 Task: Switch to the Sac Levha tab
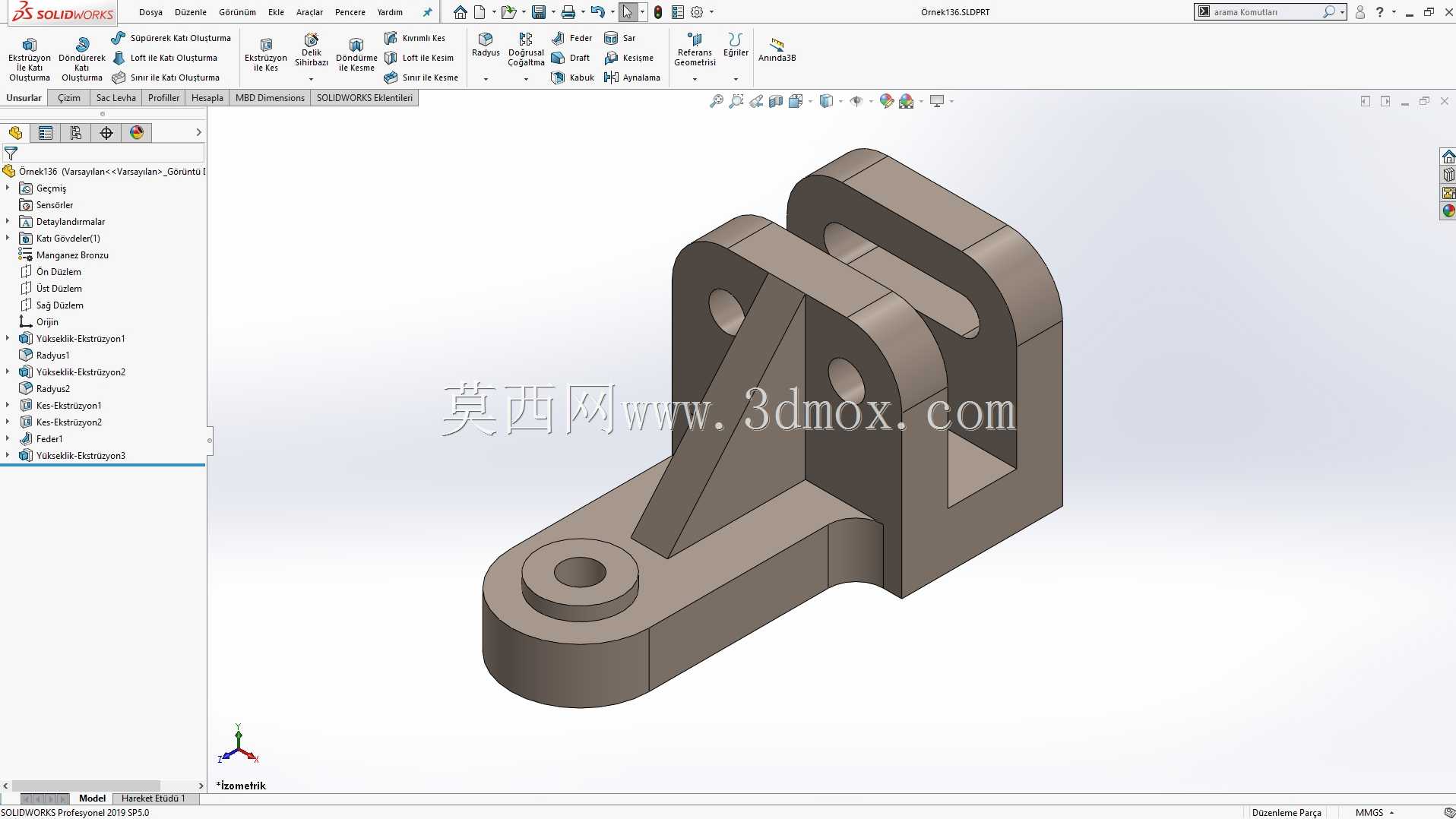click(116, 98)
